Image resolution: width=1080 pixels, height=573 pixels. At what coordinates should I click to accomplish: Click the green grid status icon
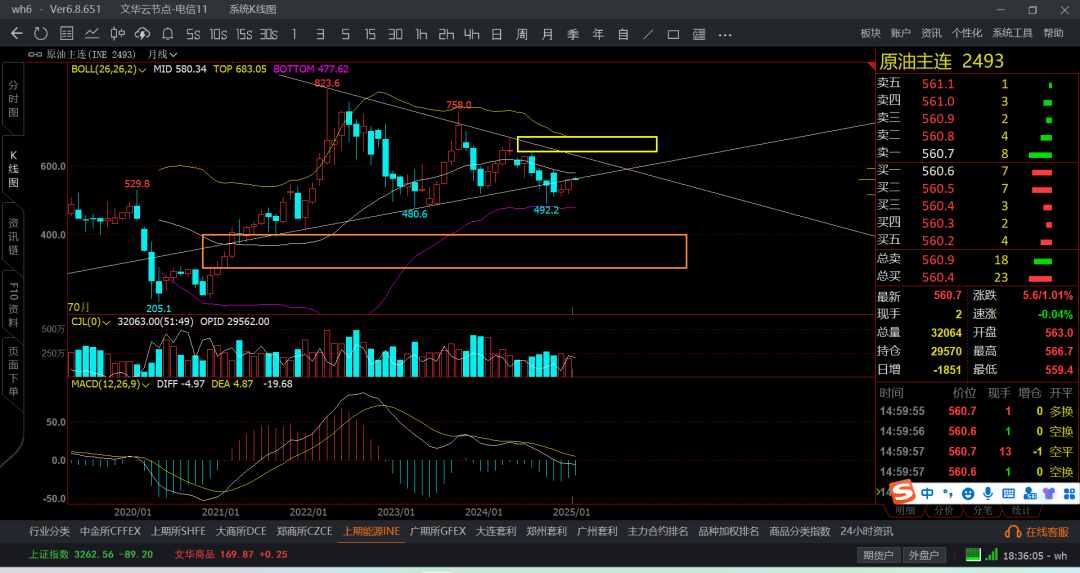coord(973,554)
